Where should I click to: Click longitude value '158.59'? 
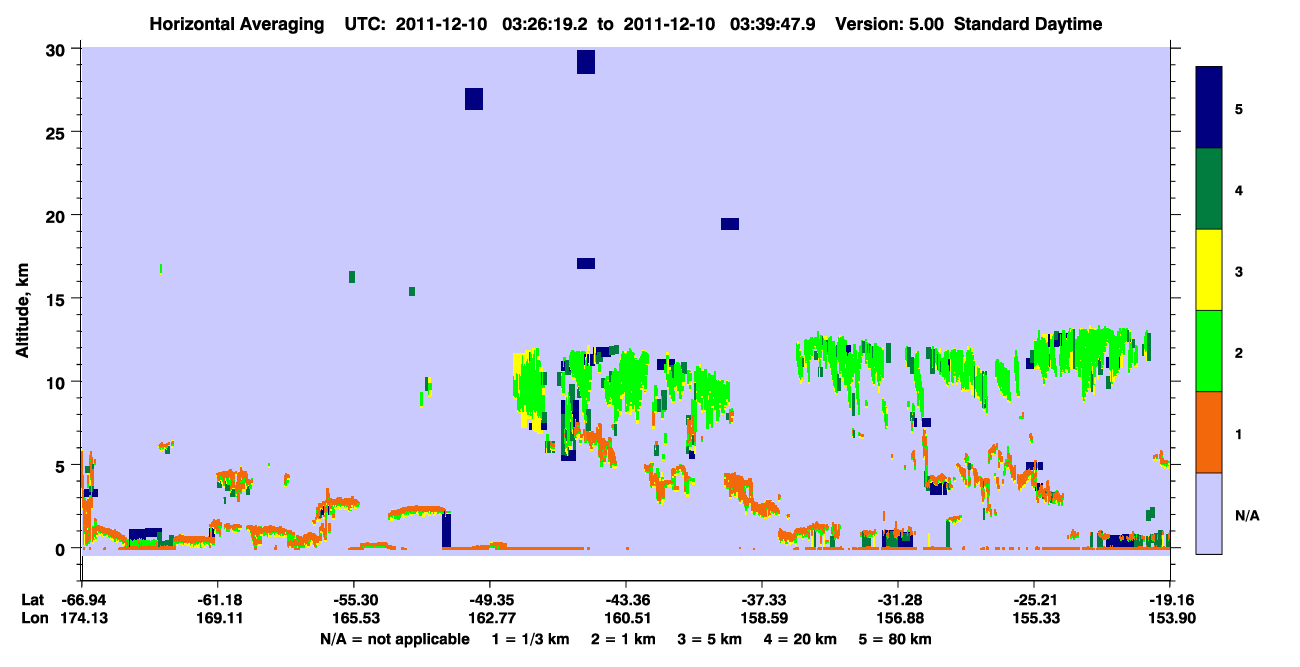tap(762, 619)
